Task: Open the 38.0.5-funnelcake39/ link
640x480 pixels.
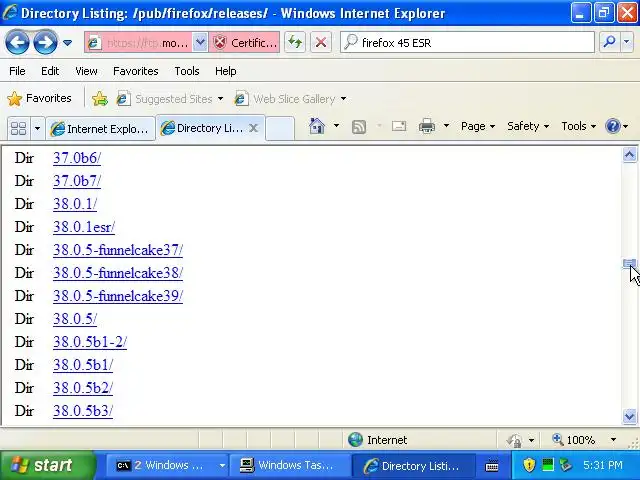Action: pyautogui.click(x=118, y=296)
